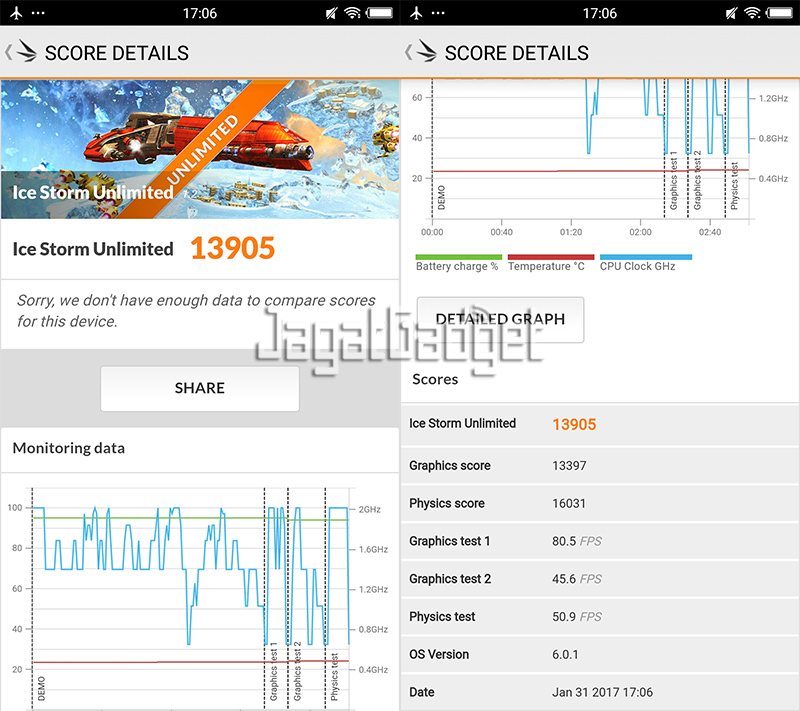Tap the Monitoring data section heading

click(69, 449)
